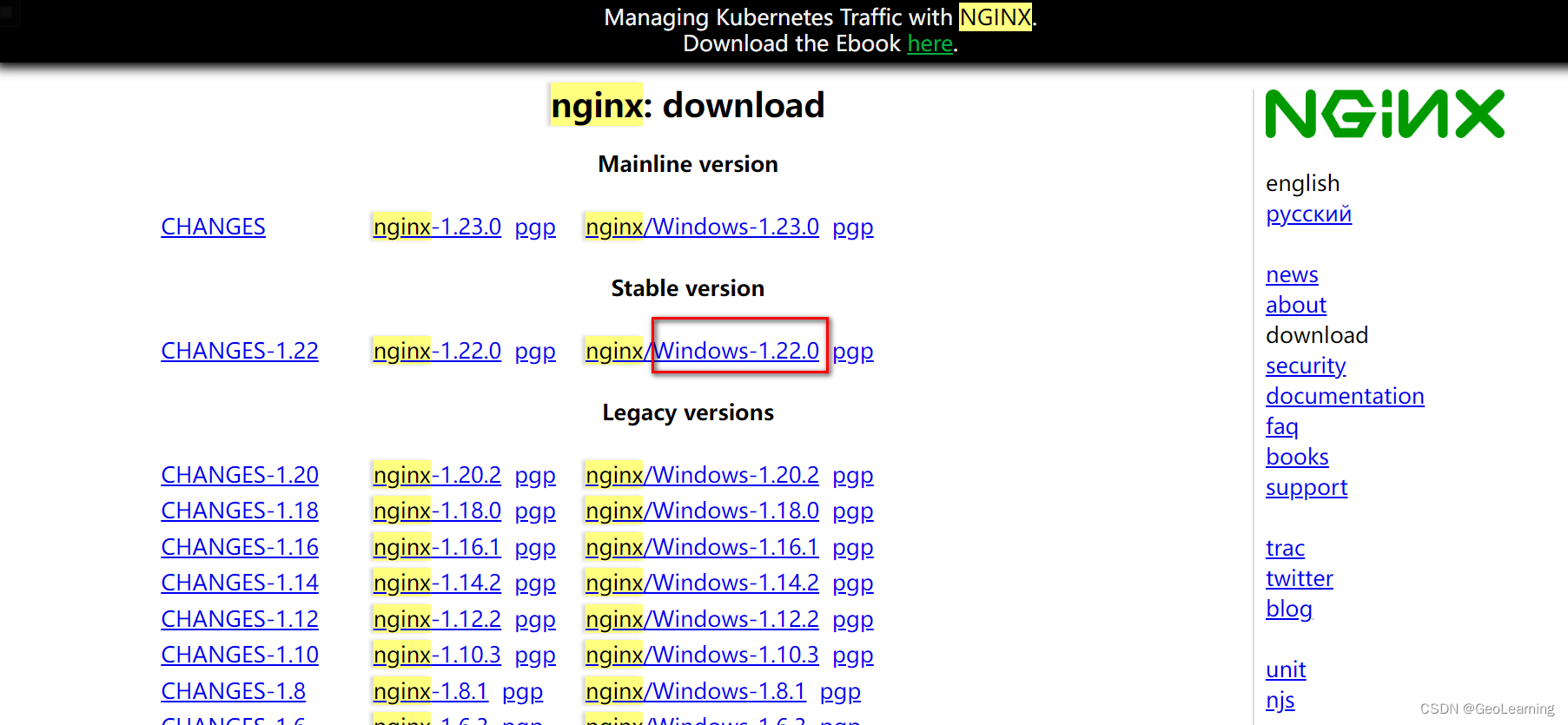Download nginx/Windows-1.18.0
This screenshot has width=1568, height=725.
pyautogui.click(x=702, y=511)
